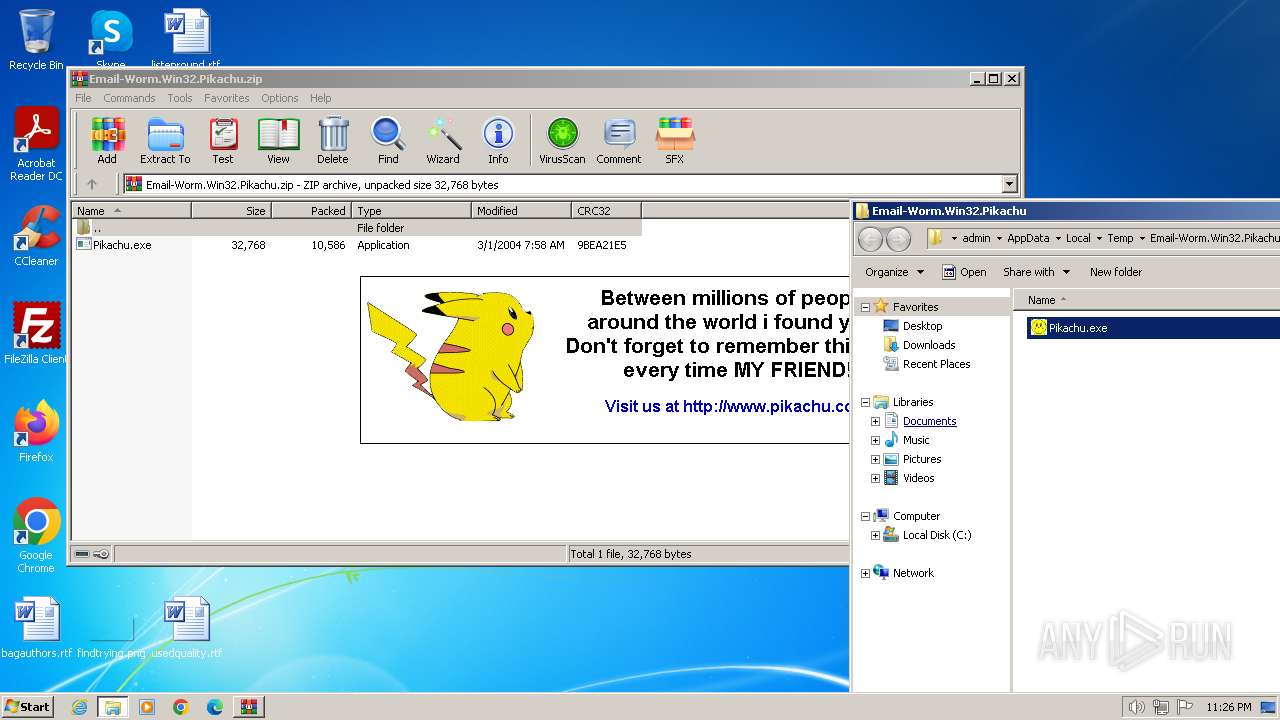Click the Open button in Explorer toolbar
This screenshot has width=1280, height=720.
[x=964, y=272]
